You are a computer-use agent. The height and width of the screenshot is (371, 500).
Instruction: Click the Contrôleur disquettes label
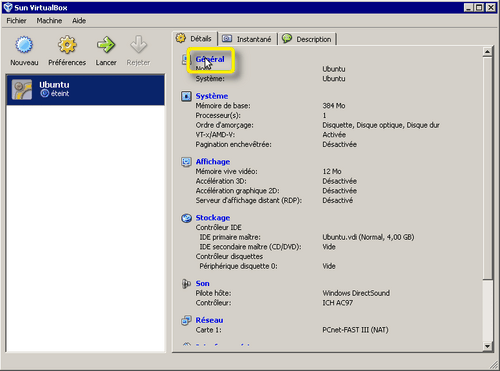pos(229,257)
